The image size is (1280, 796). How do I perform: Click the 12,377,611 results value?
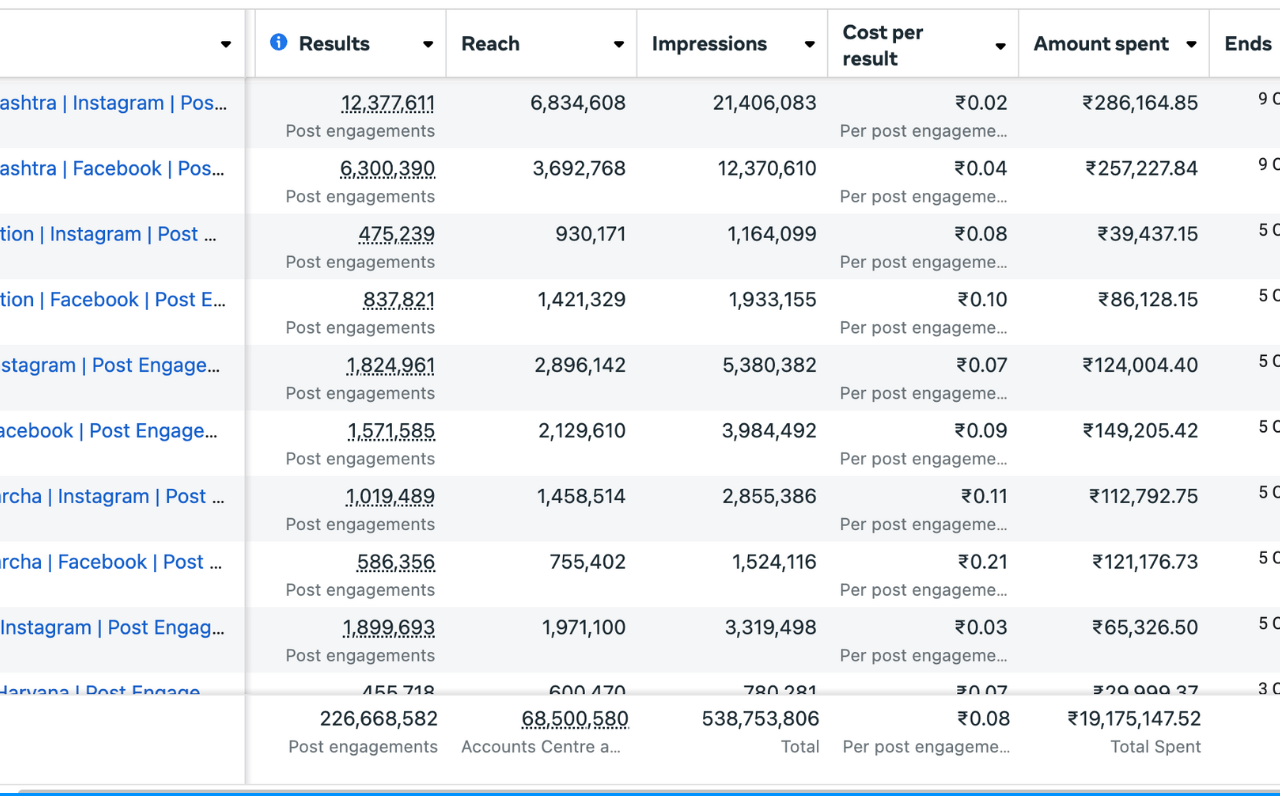[x=387, y=103]
